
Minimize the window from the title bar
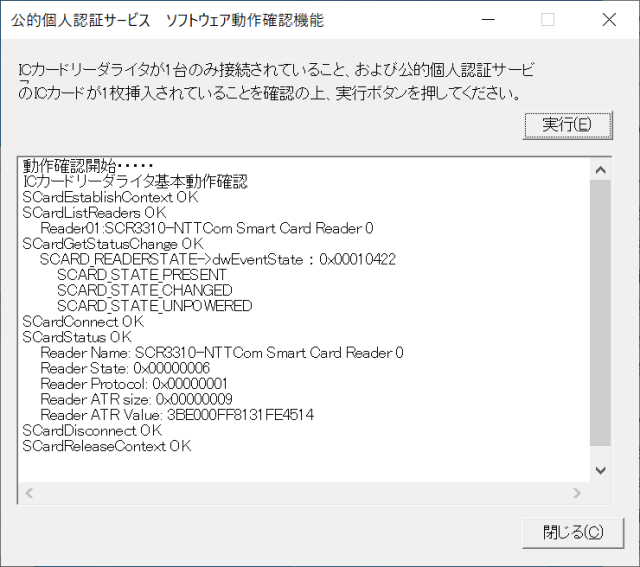pos(488,20)
